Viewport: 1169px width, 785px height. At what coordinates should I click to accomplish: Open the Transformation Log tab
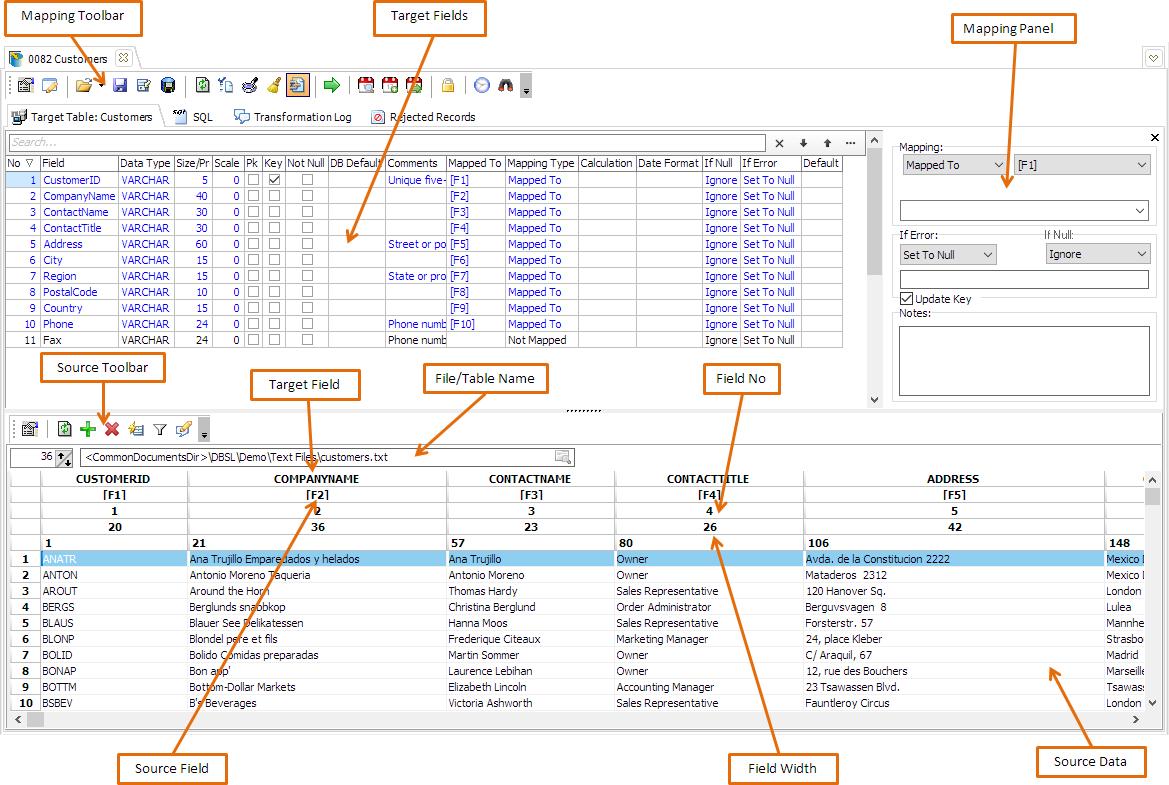(293, 117)
